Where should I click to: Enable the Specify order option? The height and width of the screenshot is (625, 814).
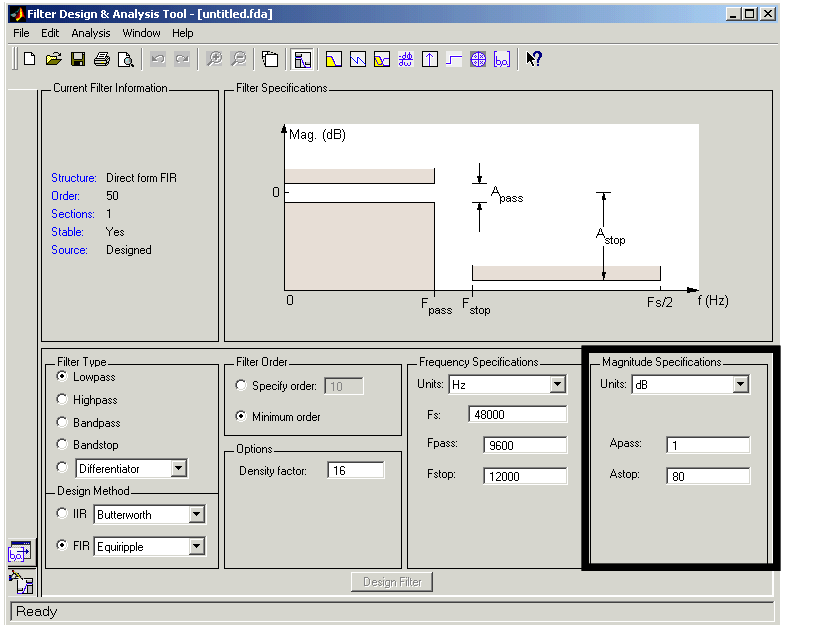(x=240, y=386)
